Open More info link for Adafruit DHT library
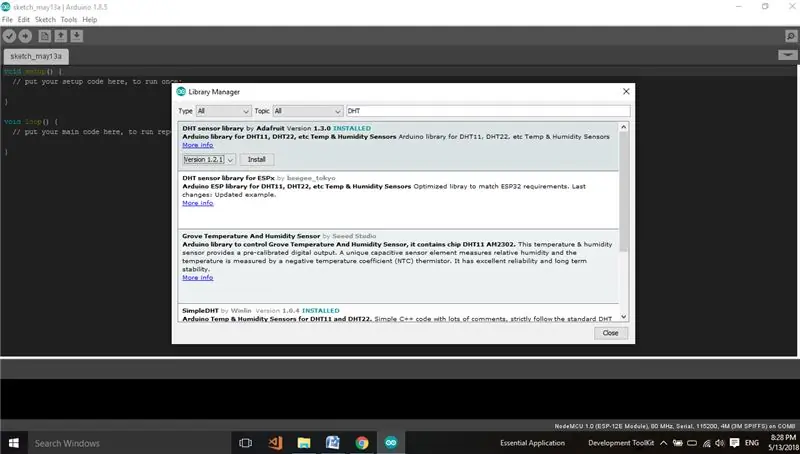 [x=197, y=145]
